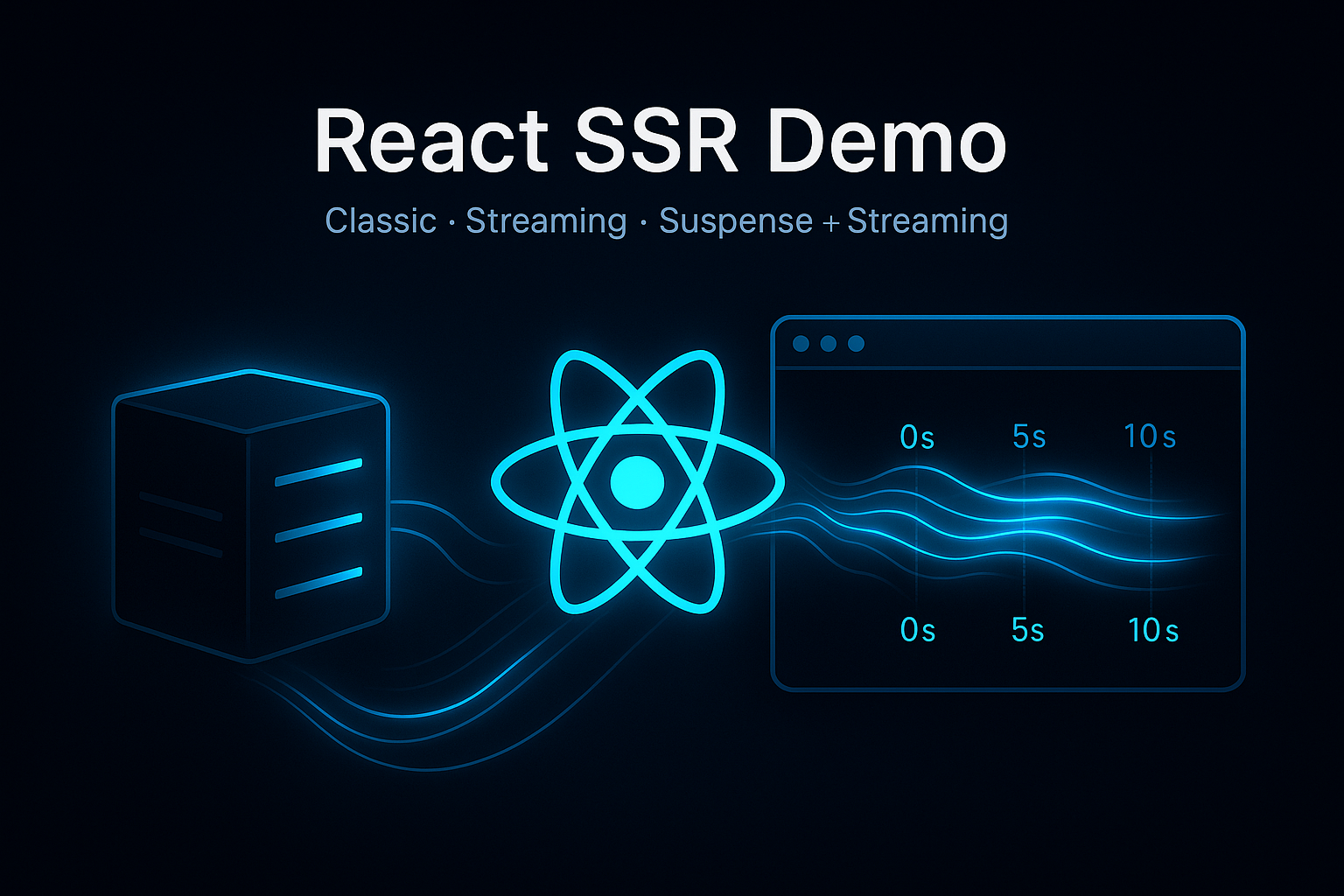Click the separator dot before Suspense
This screenshot has height=896, width=1344.
pyautogui.click(x=641, y=223)
